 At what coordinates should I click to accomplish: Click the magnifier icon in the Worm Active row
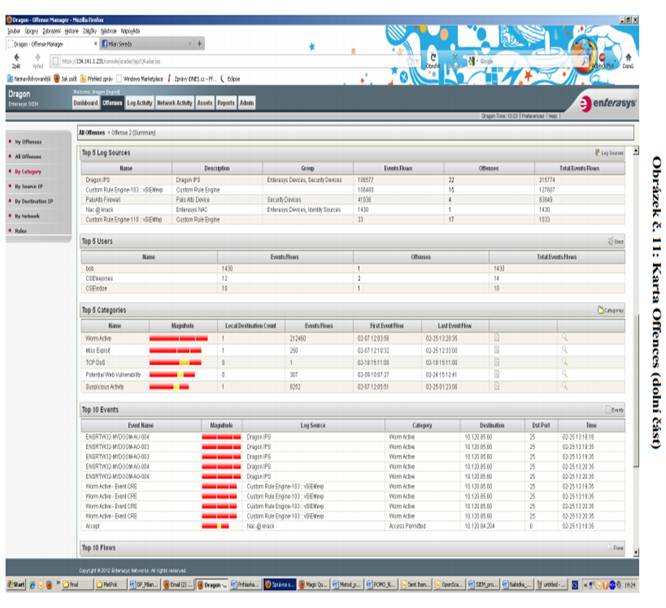(564, 338)
